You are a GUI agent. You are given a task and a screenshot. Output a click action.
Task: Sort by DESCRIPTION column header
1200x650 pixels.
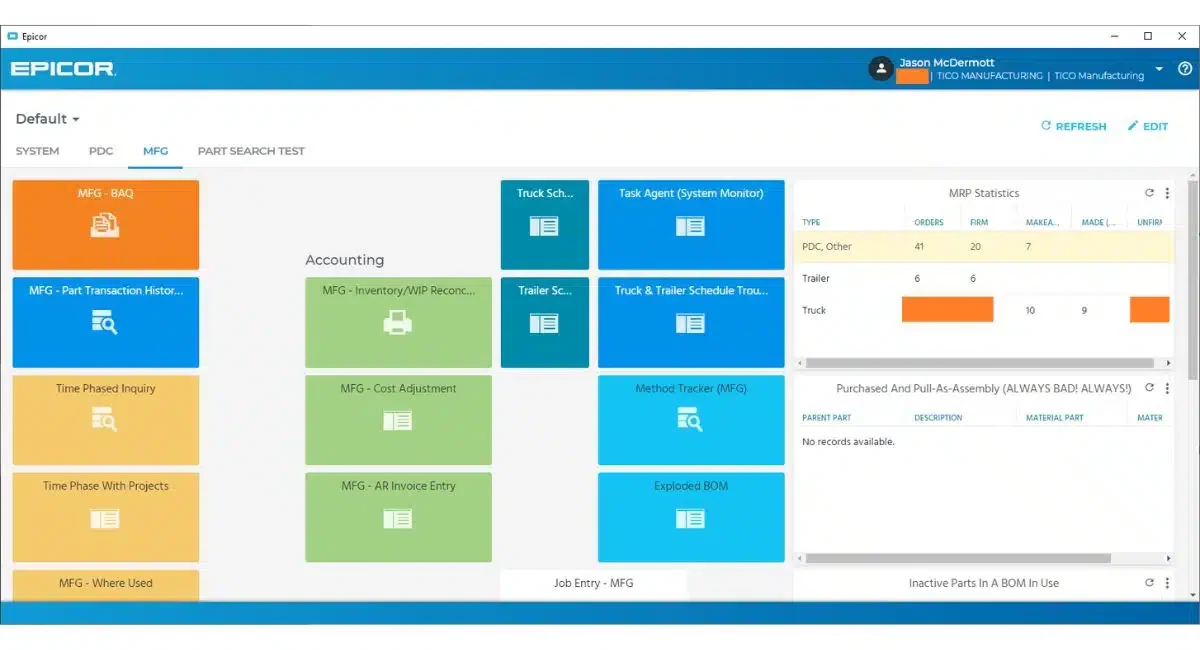(x=938, y=417)
